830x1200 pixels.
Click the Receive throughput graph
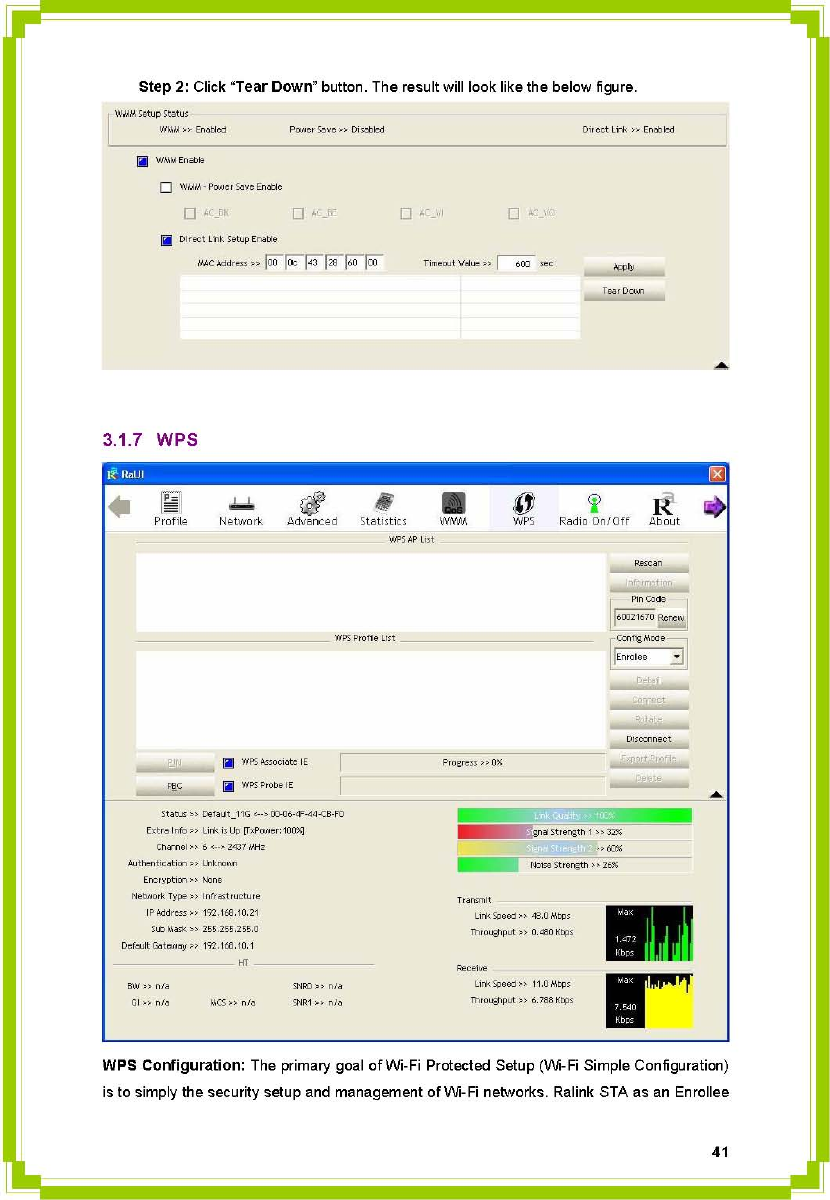(x=649, y=1000)
